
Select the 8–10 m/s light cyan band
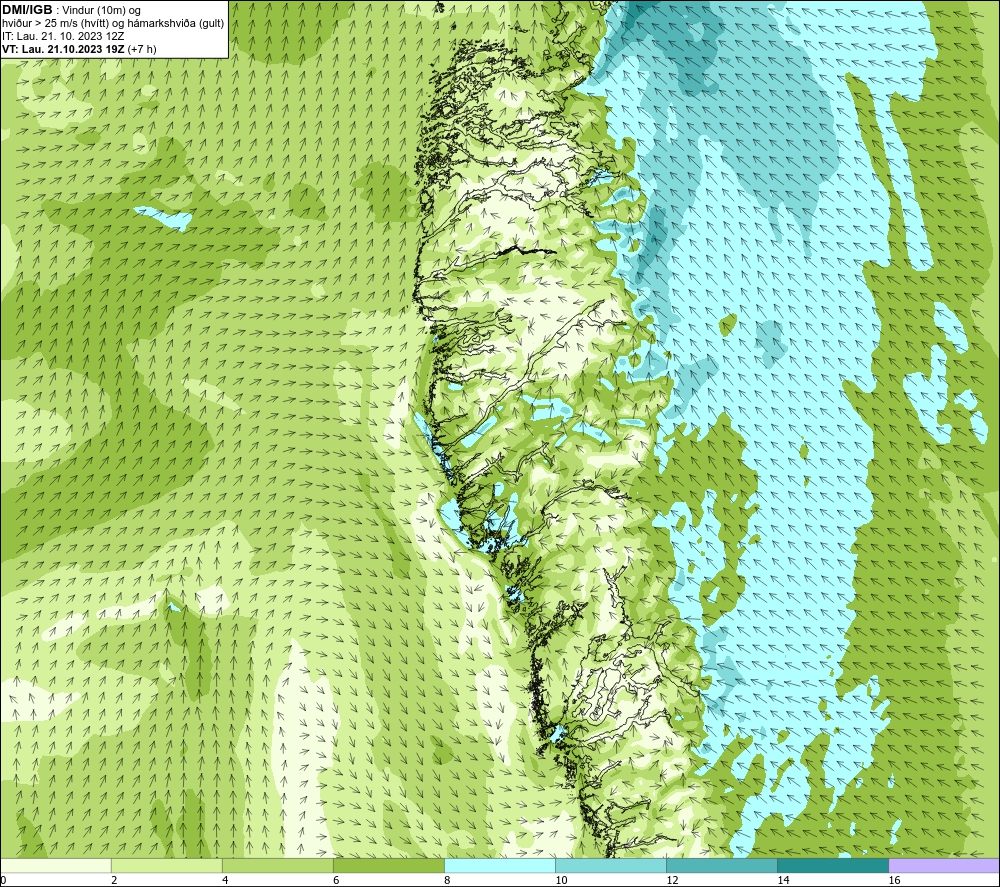499,865
